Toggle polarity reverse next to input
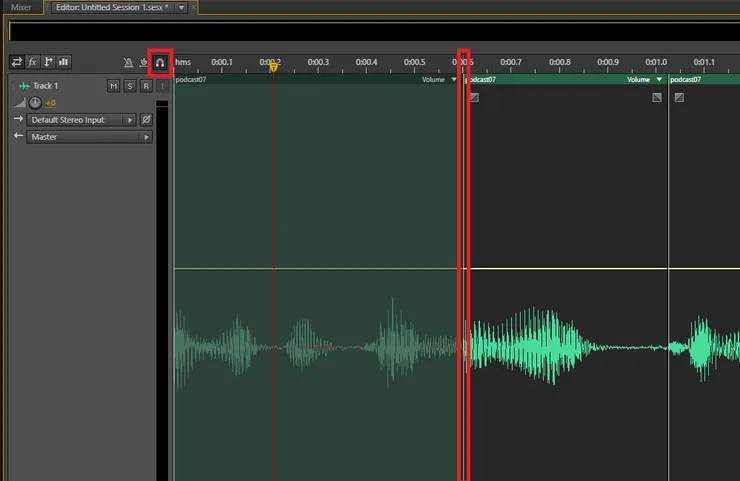Viewport: 740px width, 481px height. tap(146, 120)
